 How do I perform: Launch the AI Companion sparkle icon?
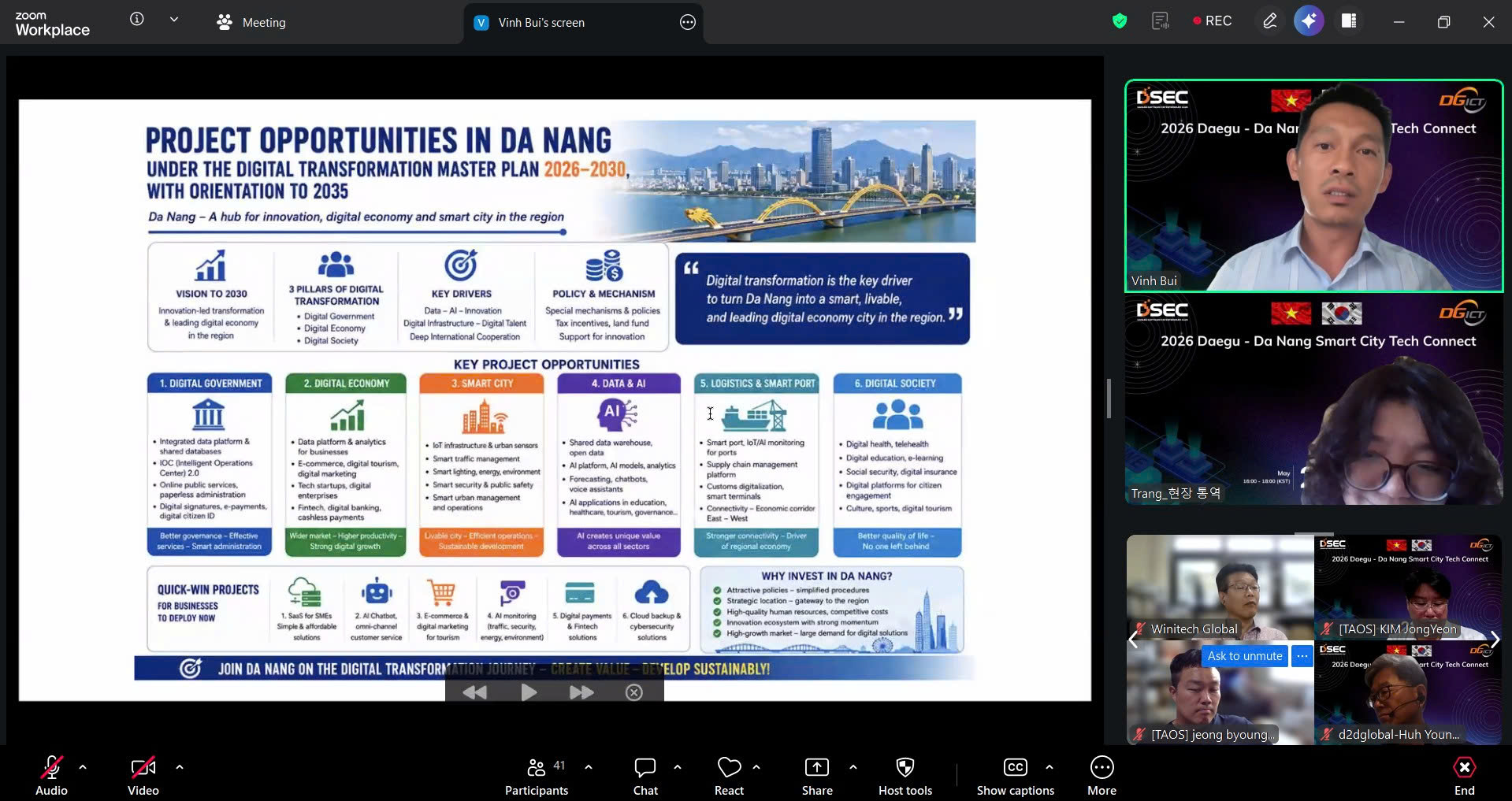pyautogui.click(x=1309, y=21)
